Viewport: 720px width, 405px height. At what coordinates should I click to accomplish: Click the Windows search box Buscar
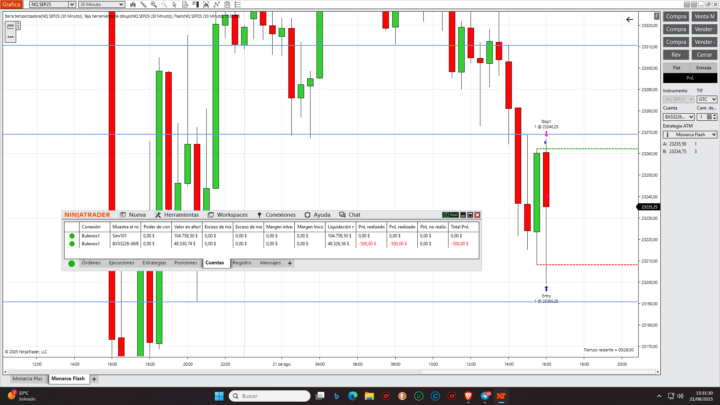(x=270, y=396)
